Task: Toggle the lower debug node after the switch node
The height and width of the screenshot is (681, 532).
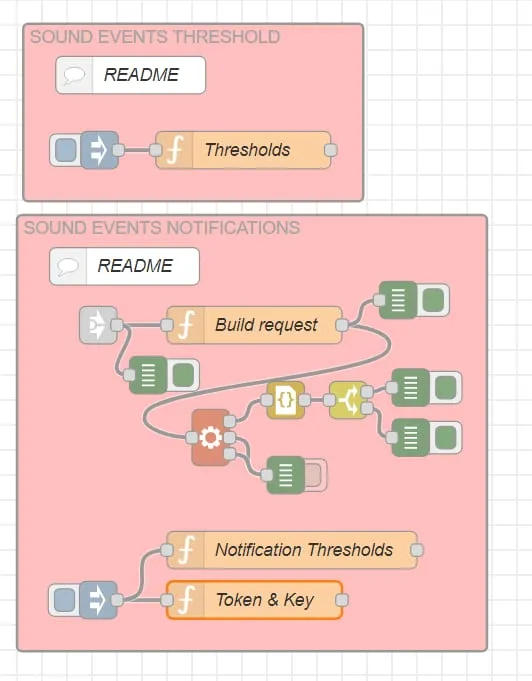Action: click(446, 437)
